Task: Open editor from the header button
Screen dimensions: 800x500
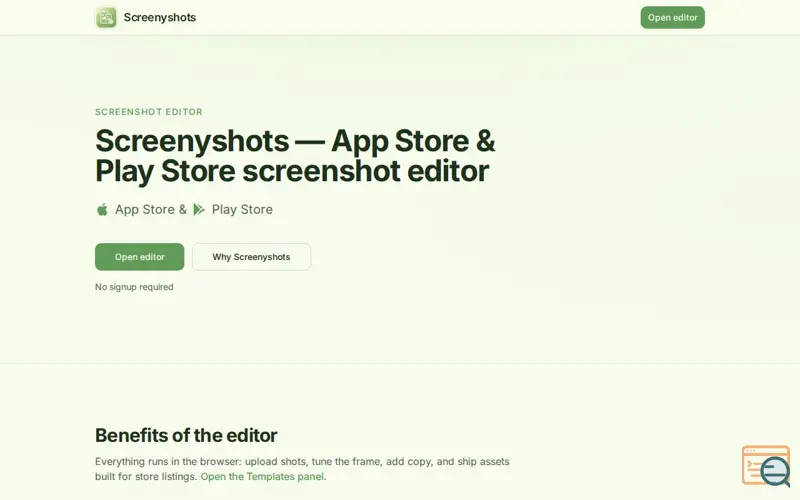Action: 672,17
